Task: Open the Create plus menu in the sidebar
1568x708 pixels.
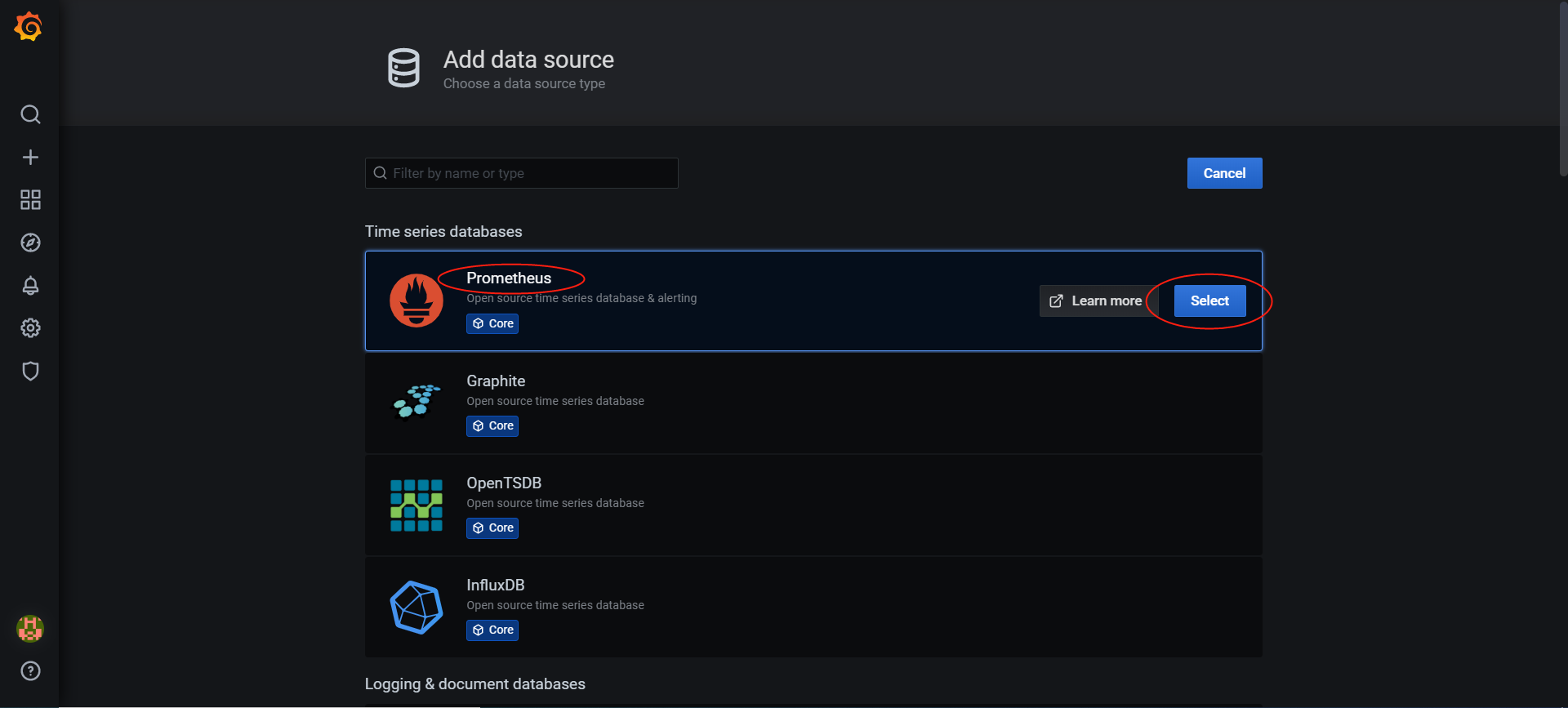Action: 30,157
